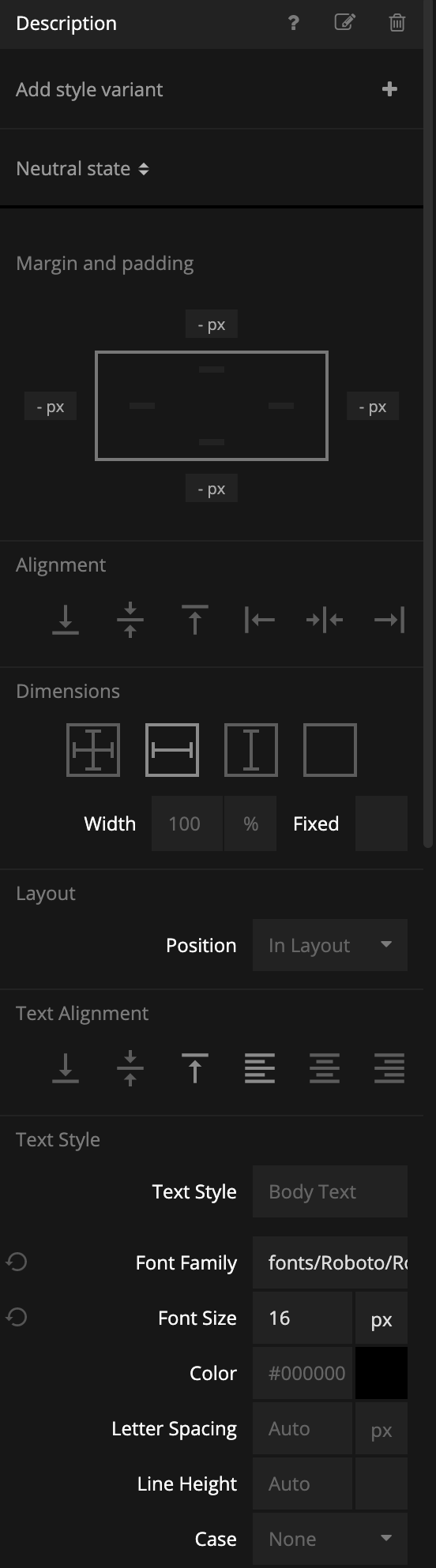Right-align text in Text Alignment section
The image size is (436, 1568).
[389, 1068]
